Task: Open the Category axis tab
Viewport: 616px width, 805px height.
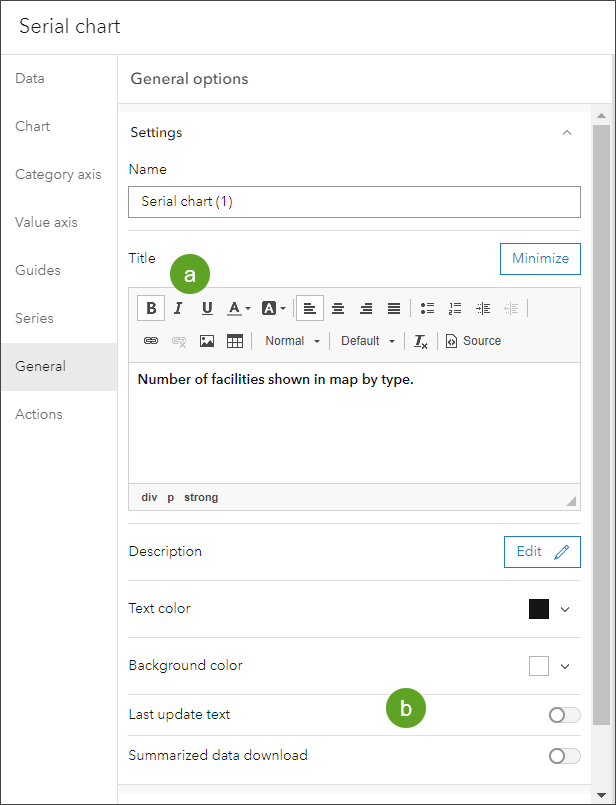Action: pyautogui.click(x=58, y=174)
